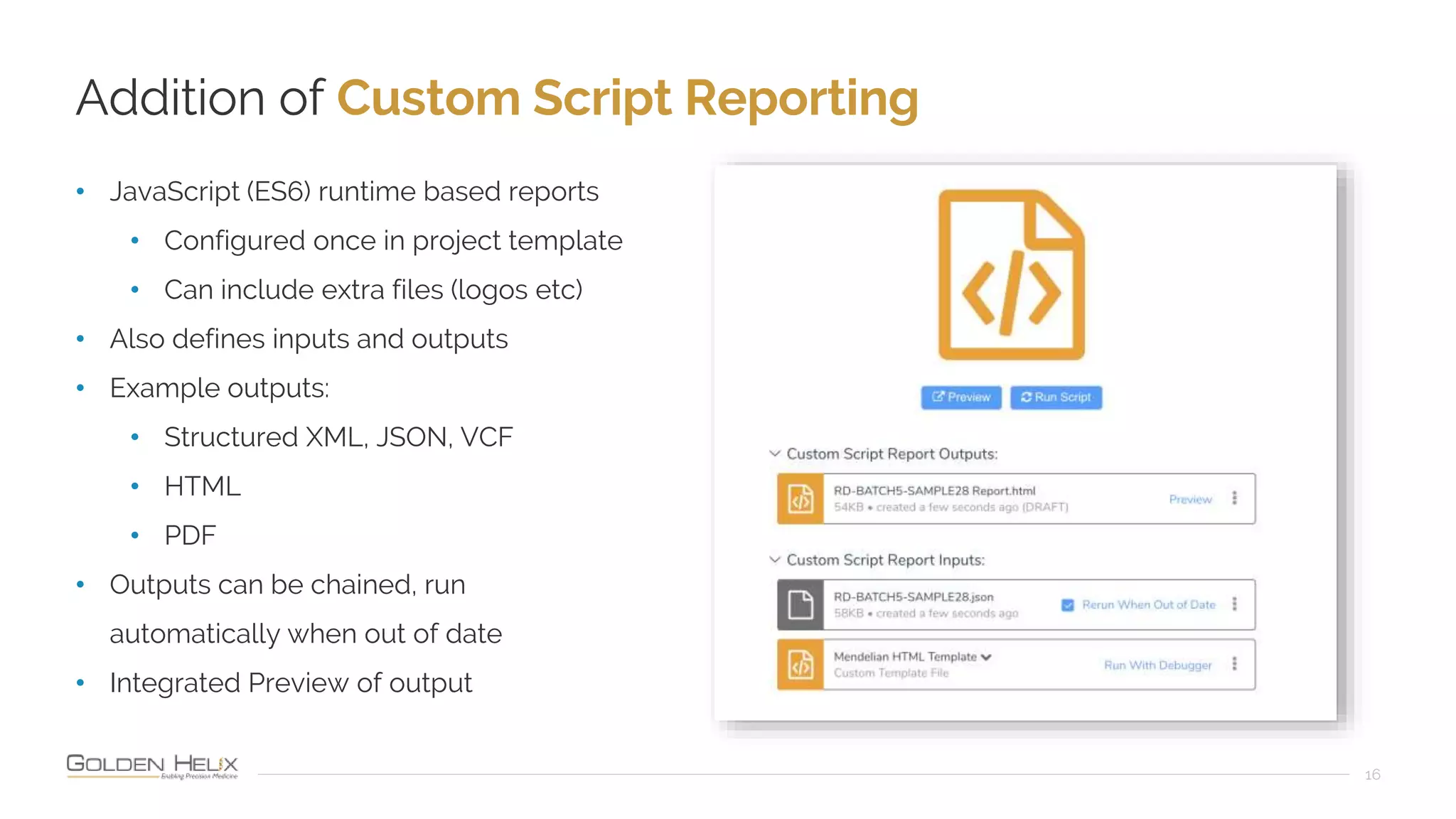Open the three-dot menu for Report.html
This screenshot has width=1456, height=819.
[1235, 498]
